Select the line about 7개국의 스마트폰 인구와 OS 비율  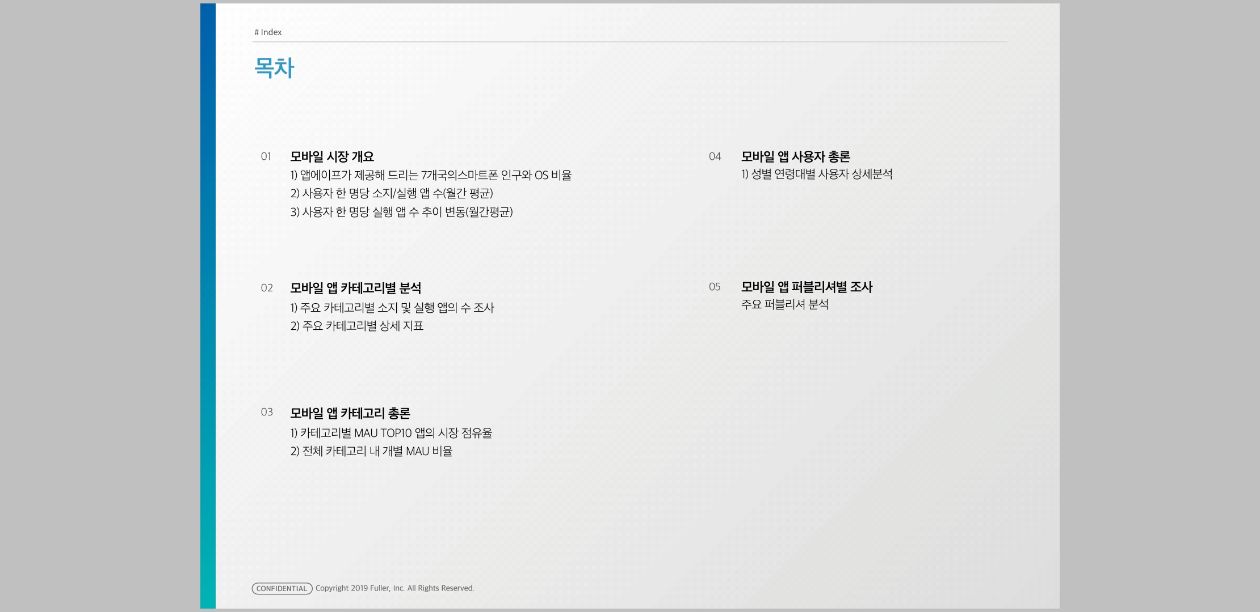coord(431,175)
